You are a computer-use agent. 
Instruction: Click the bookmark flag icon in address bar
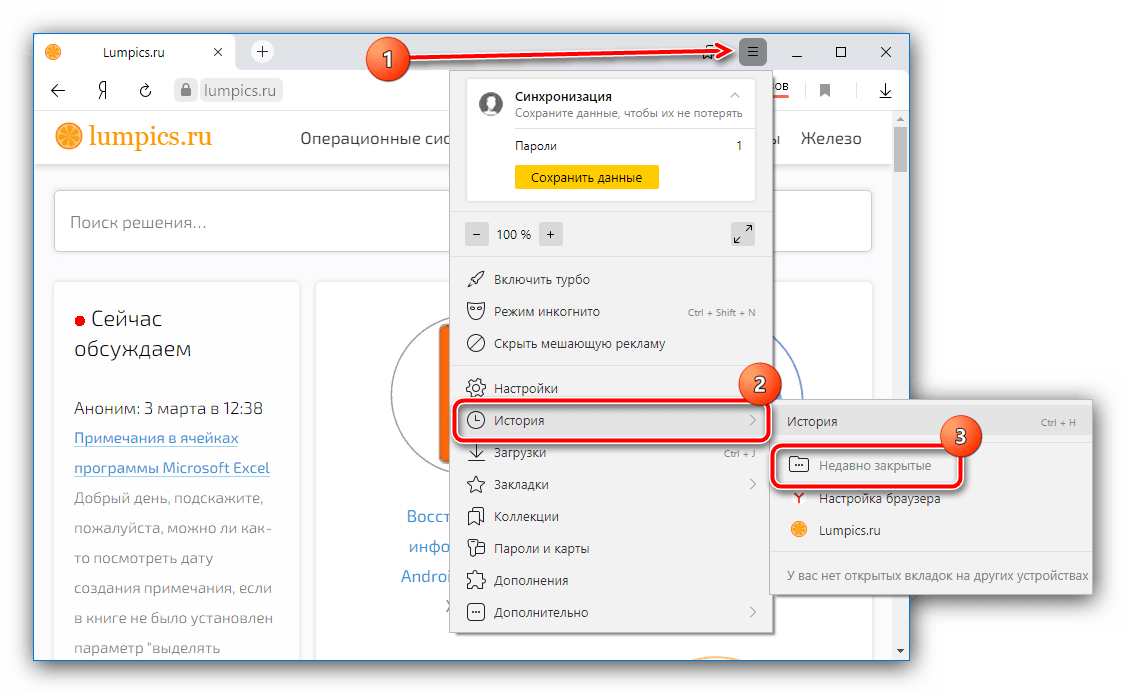825,91
